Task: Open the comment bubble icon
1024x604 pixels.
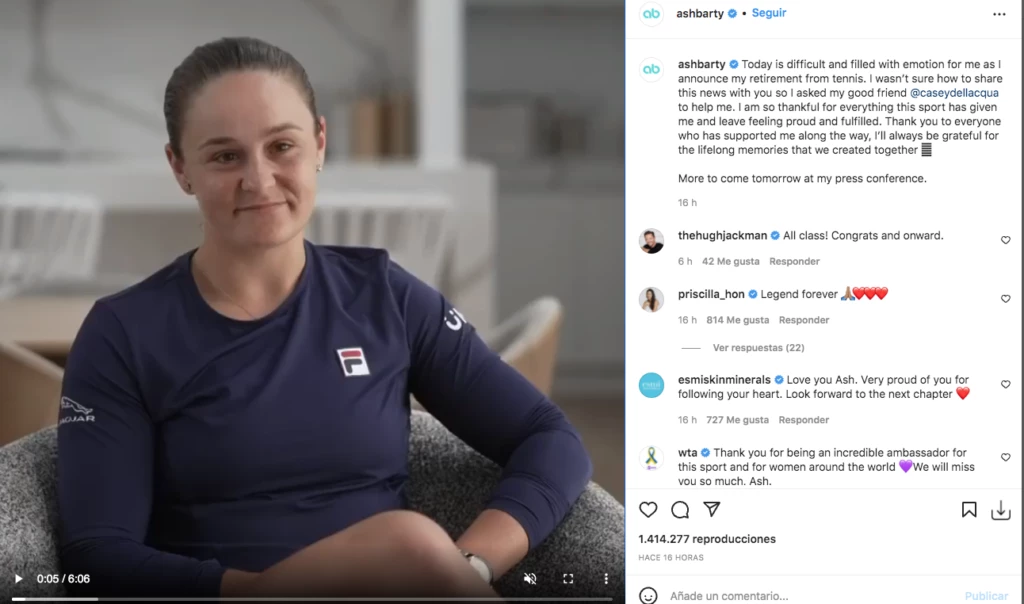Action: click(x=680, y=509)
